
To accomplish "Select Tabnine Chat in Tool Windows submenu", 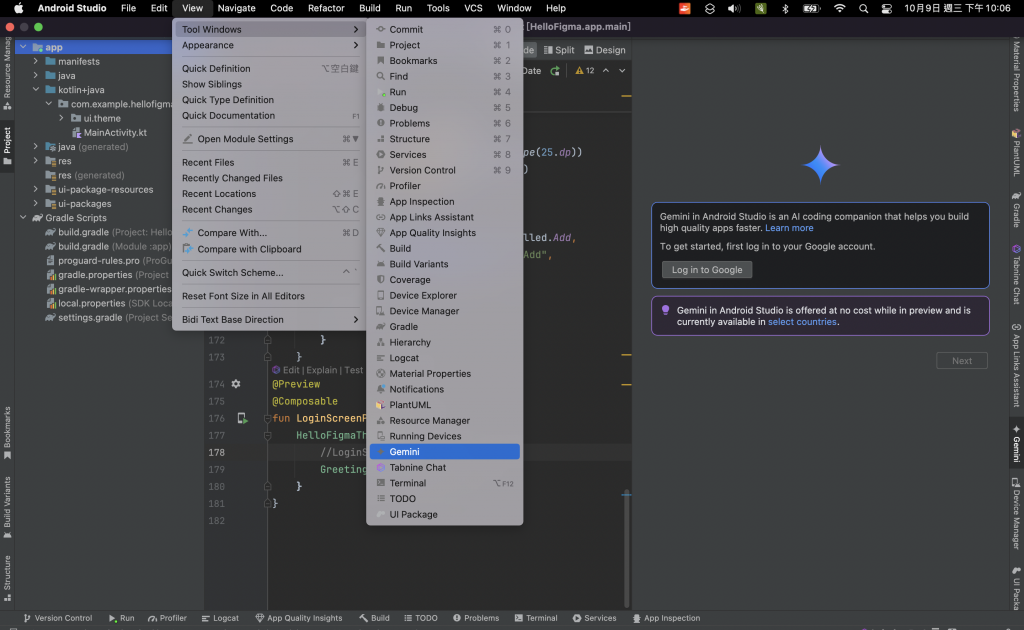I will (x=445, y=467).
